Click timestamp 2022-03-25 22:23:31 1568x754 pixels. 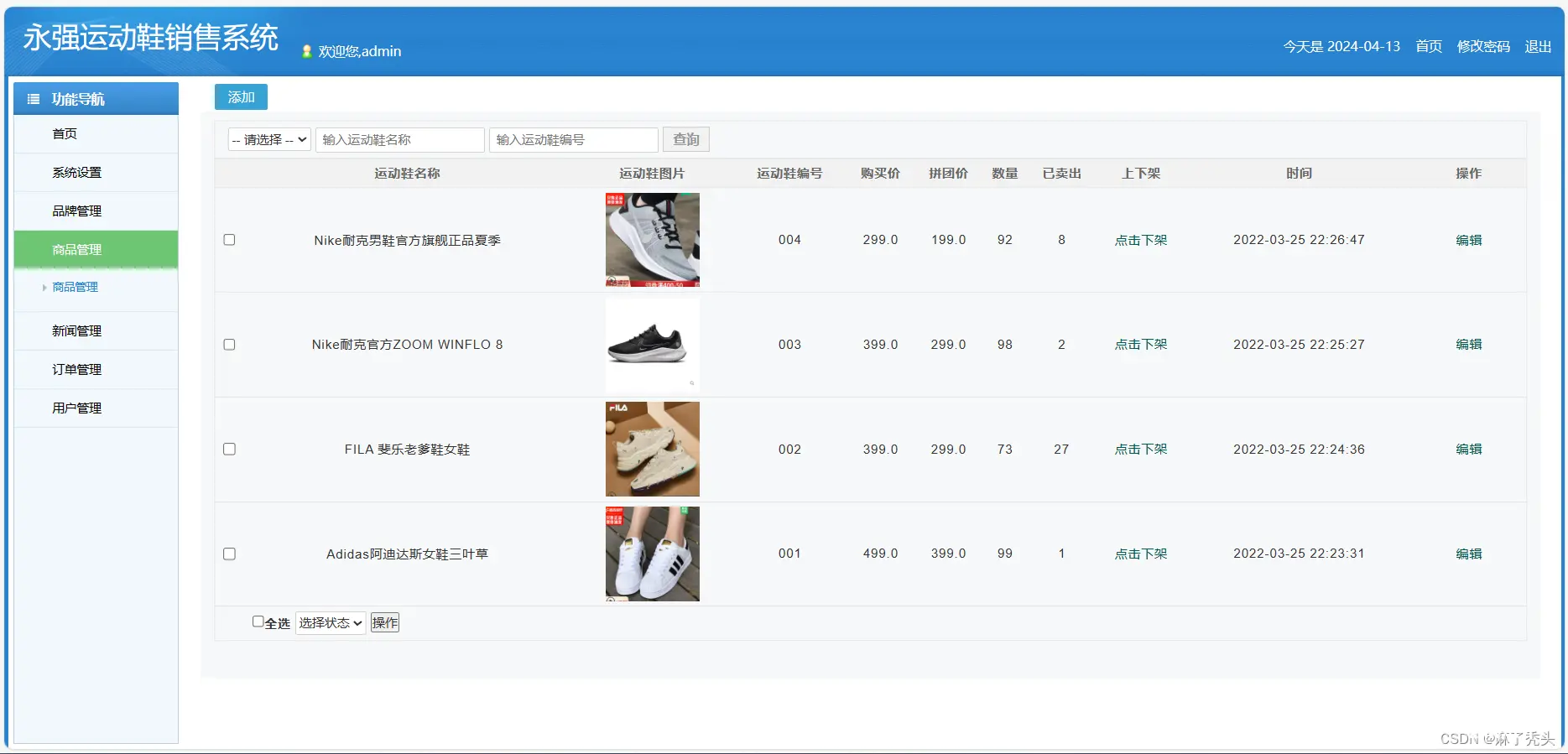point(1299,554)
